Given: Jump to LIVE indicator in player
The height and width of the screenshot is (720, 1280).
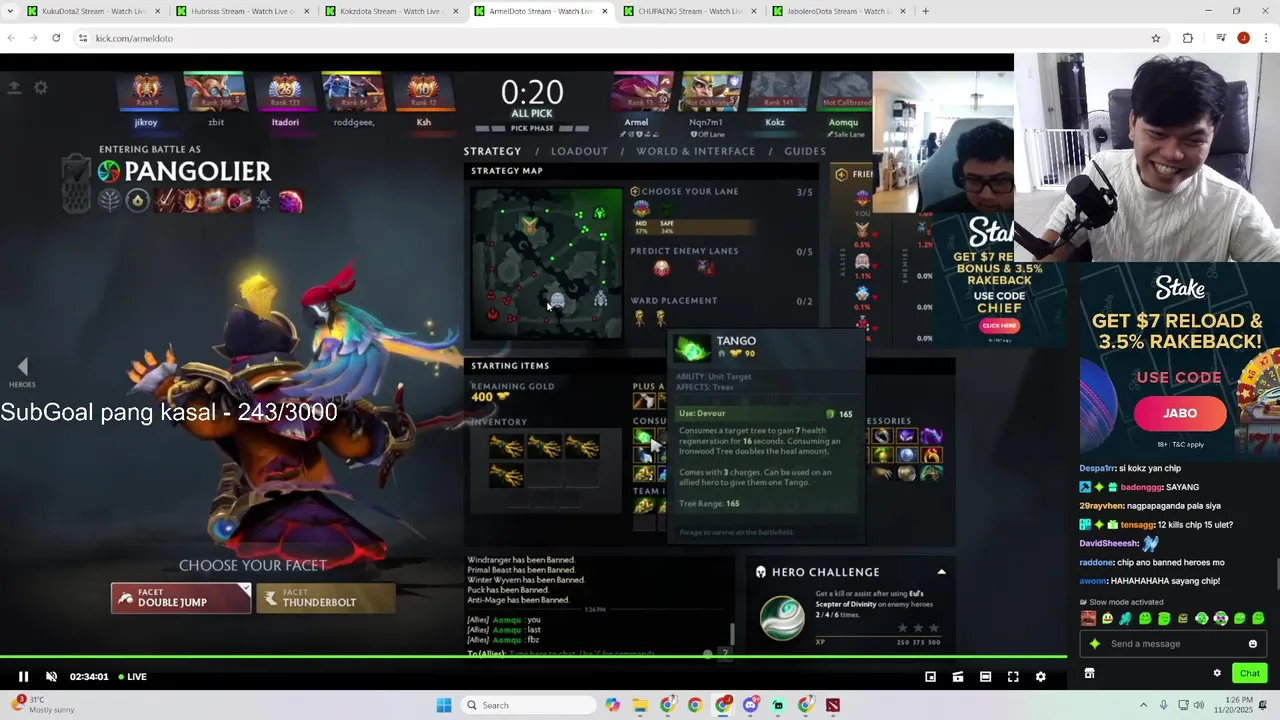Looking at the screenshot, I should coord(132,677).
